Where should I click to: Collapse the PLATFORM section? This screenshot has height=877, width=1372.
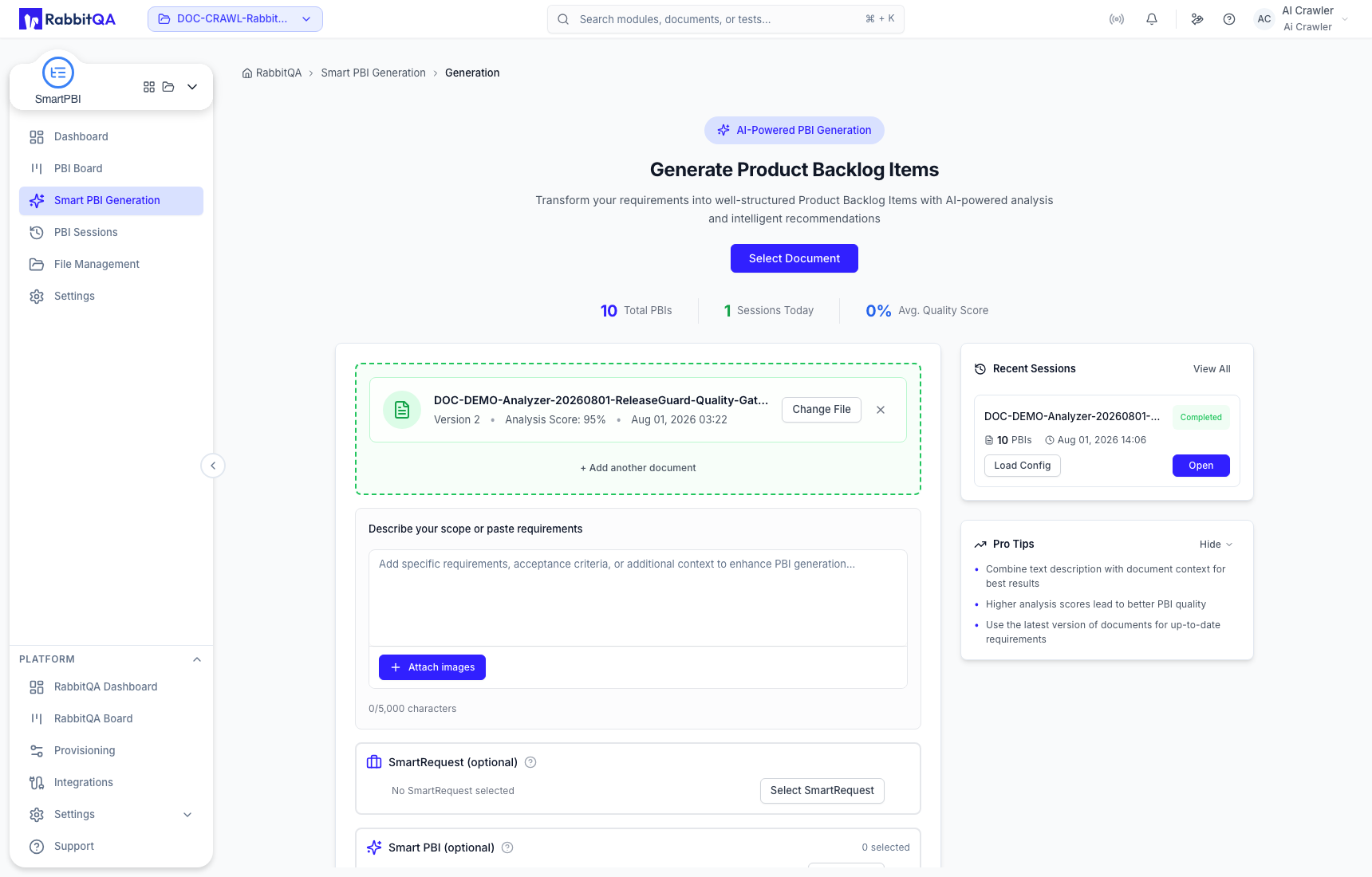coord(197,659)
